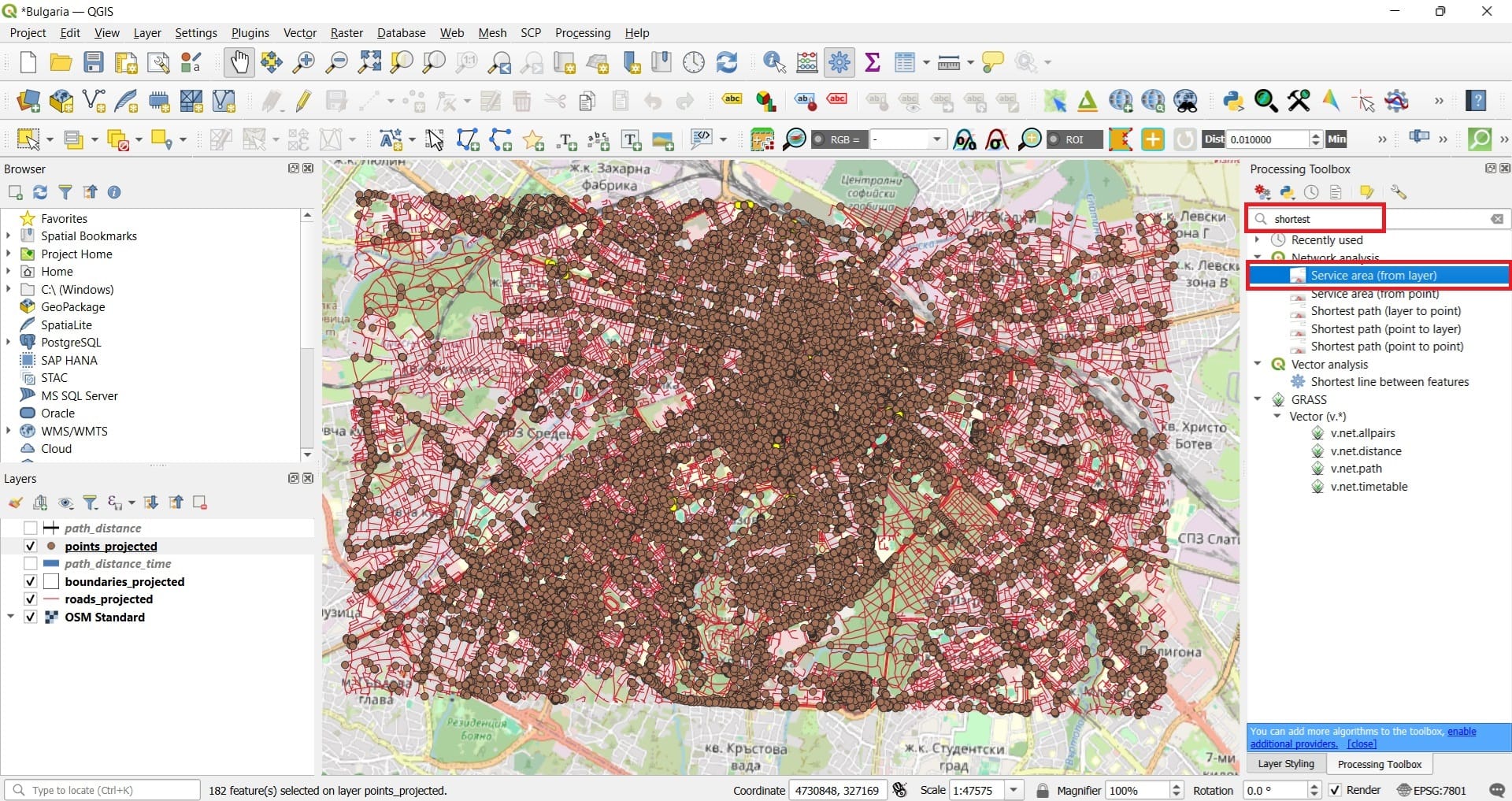Save the current project

(x=94, y=62)
